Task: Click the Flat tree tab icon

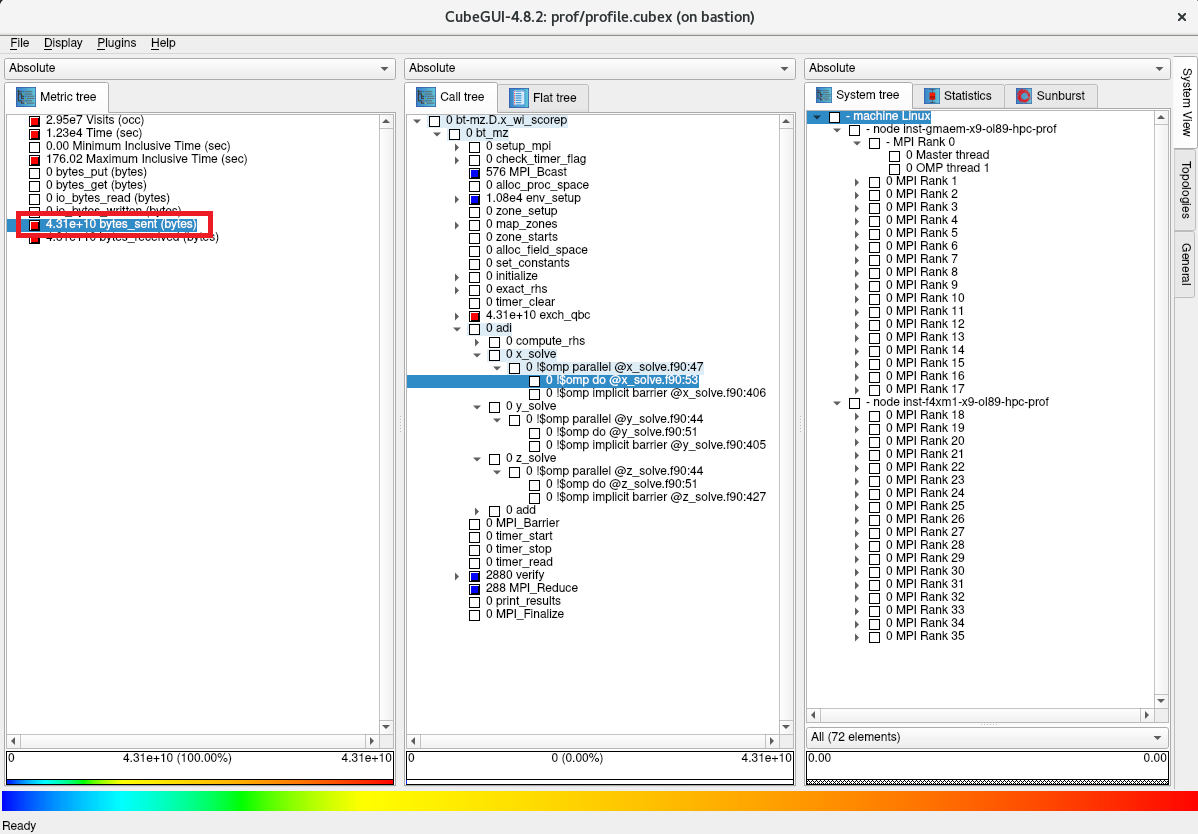Action: (x=518, y=97)
